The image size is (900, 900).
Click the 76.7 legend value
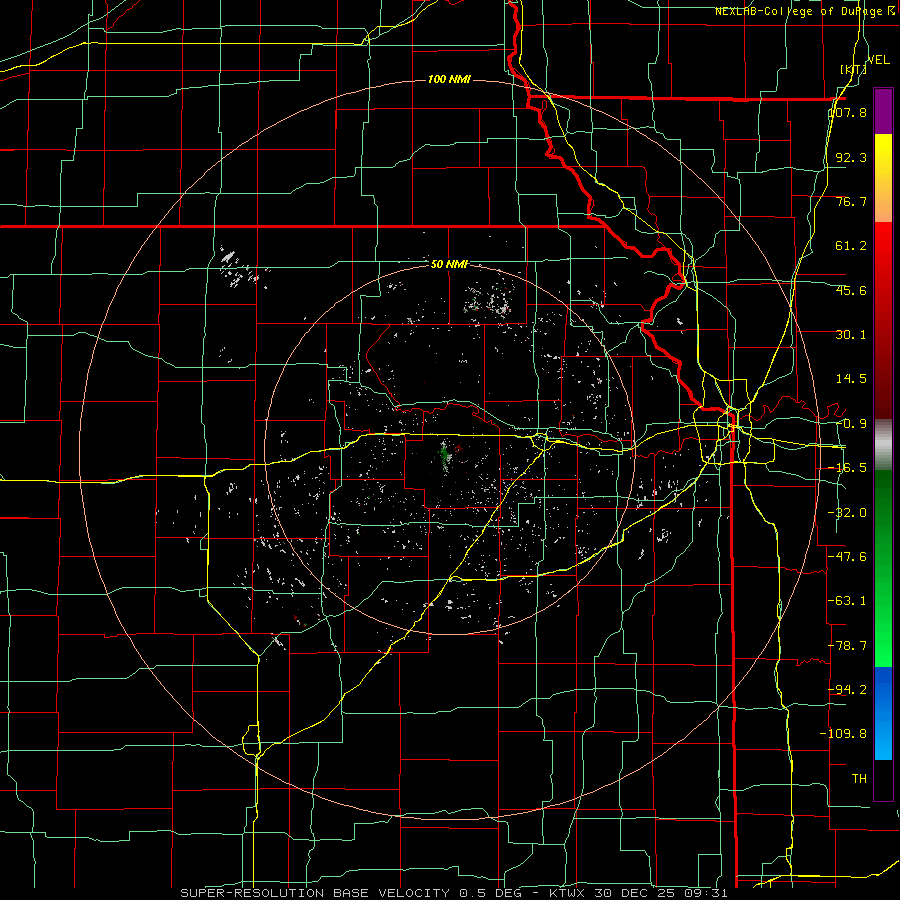pos(851,201)
